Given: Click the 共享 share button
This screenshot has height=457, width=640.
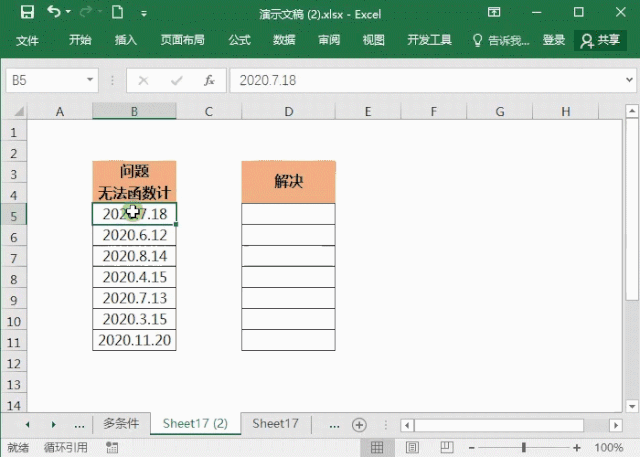Looking at the screenshot, I should (x=600, y=40).
